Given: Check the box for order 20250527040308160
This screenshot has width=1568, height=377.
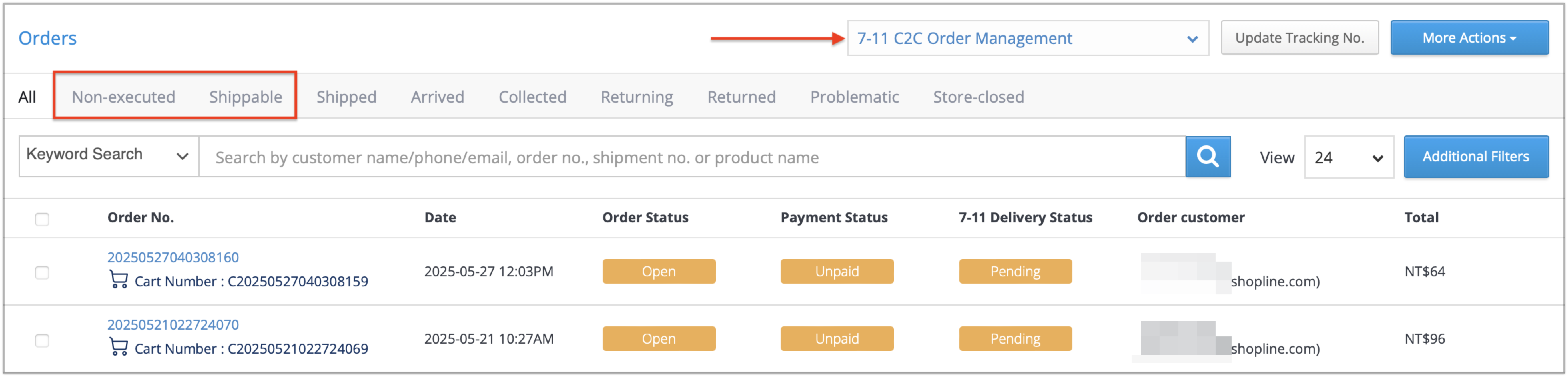Looking at the screenshot, I should 42,272.
